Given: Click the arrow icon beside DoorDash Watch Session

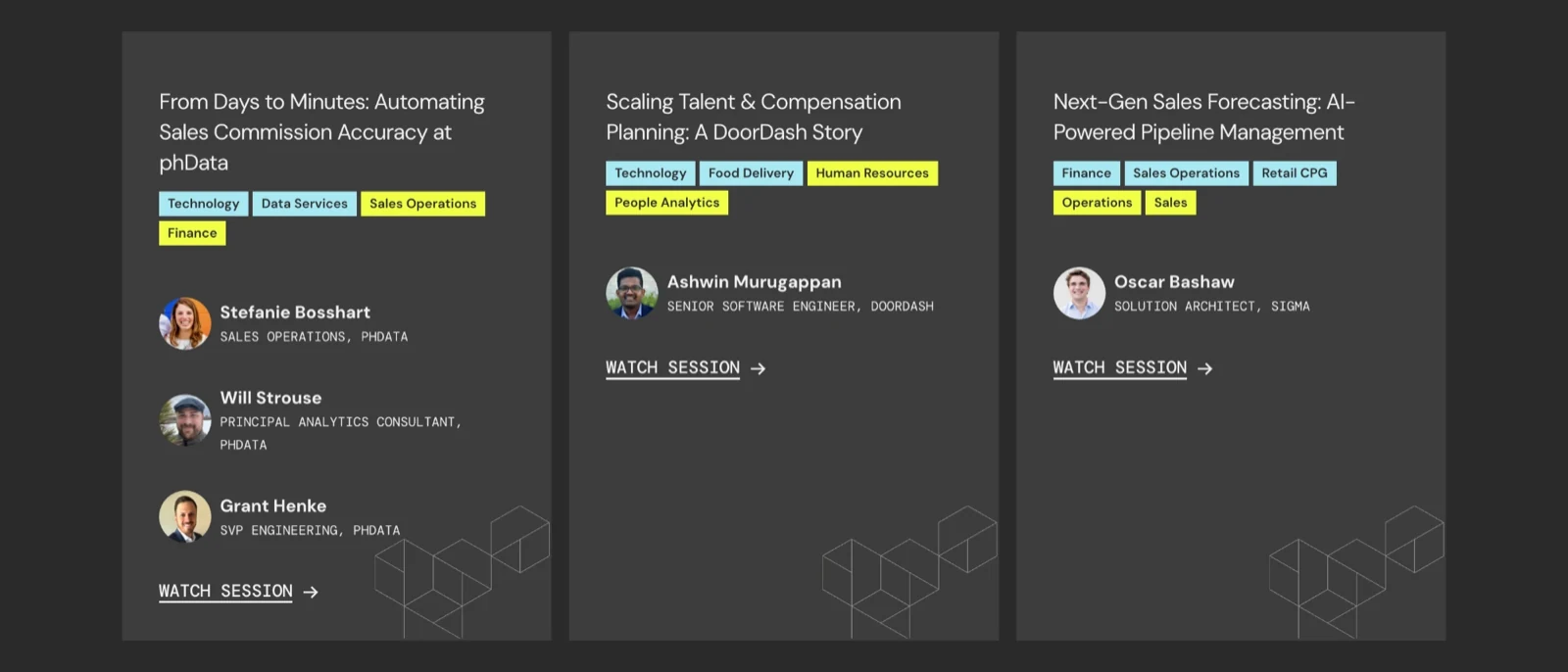Looking at the screenshot, I should point(758,368).
